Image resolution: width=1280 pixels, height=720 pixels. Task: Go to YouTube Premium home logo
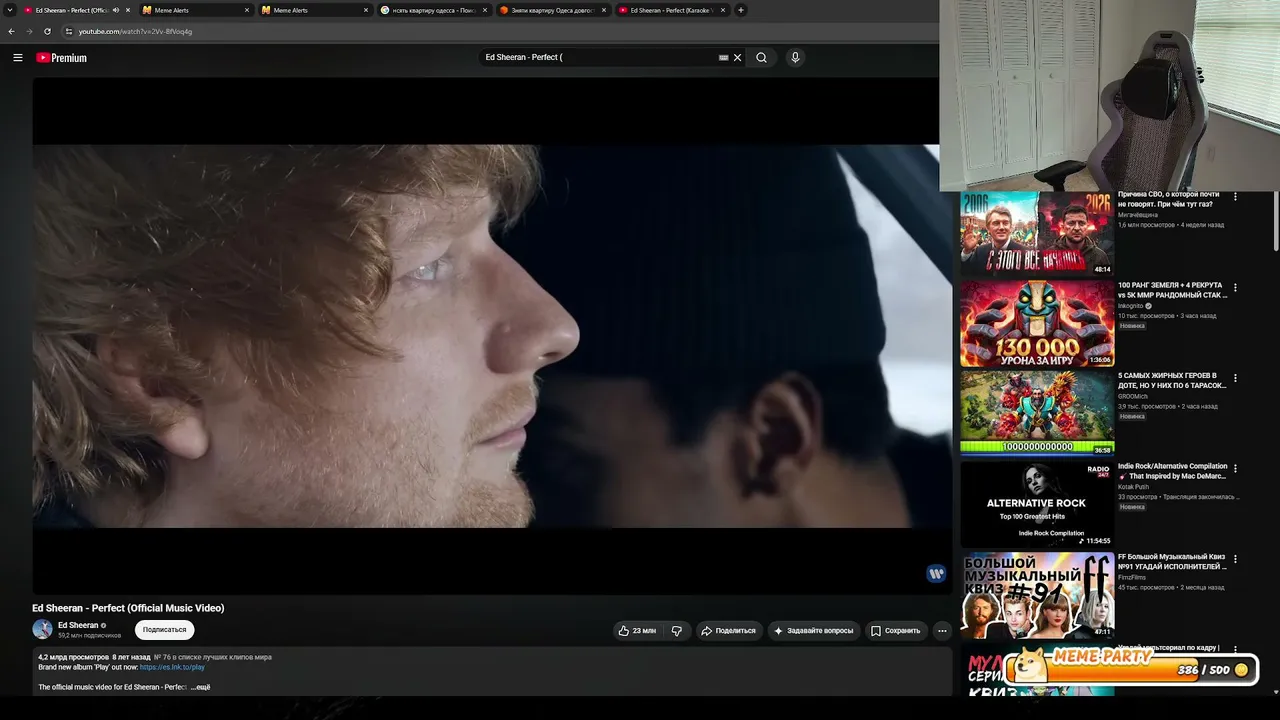pos(62,58)
